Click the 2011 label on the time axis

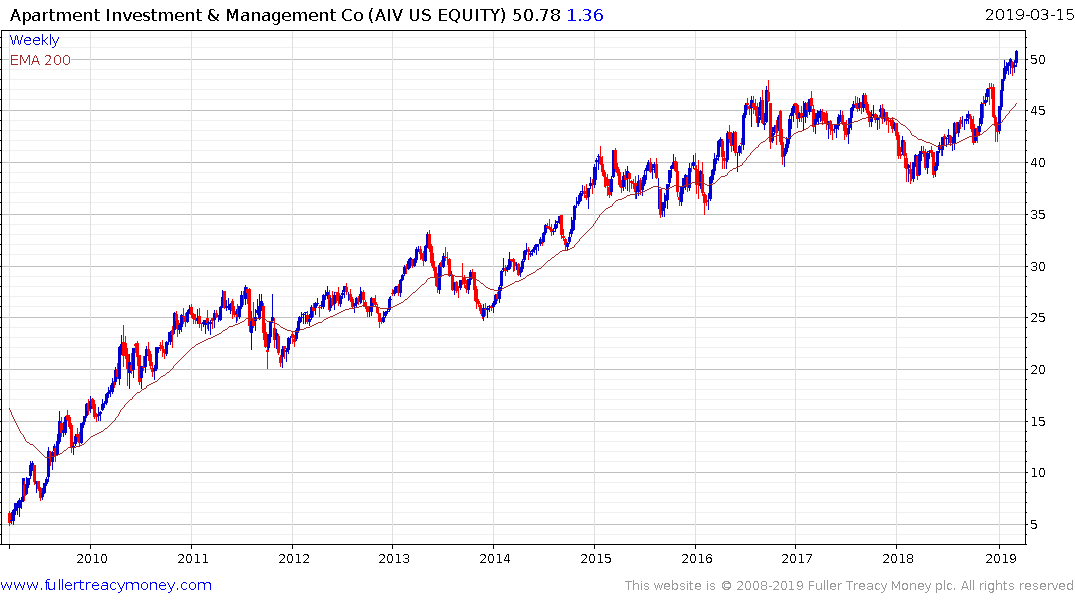[193, 558]
